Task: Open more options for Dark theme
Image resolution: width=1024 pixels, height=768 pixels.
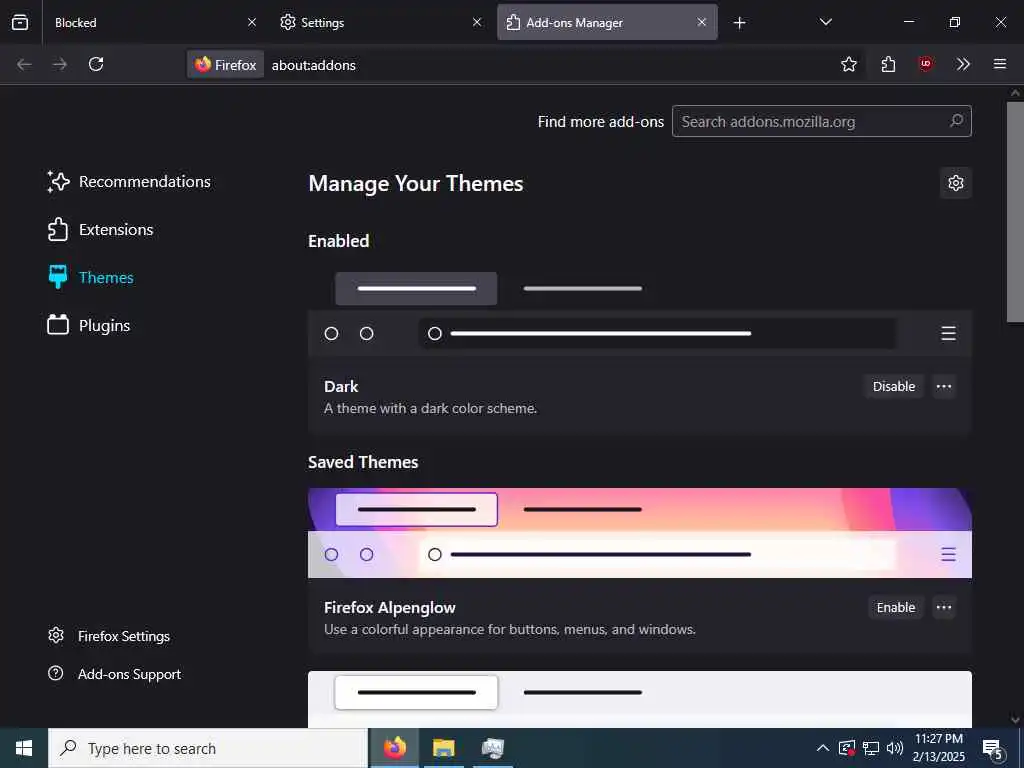Action: 944,387
